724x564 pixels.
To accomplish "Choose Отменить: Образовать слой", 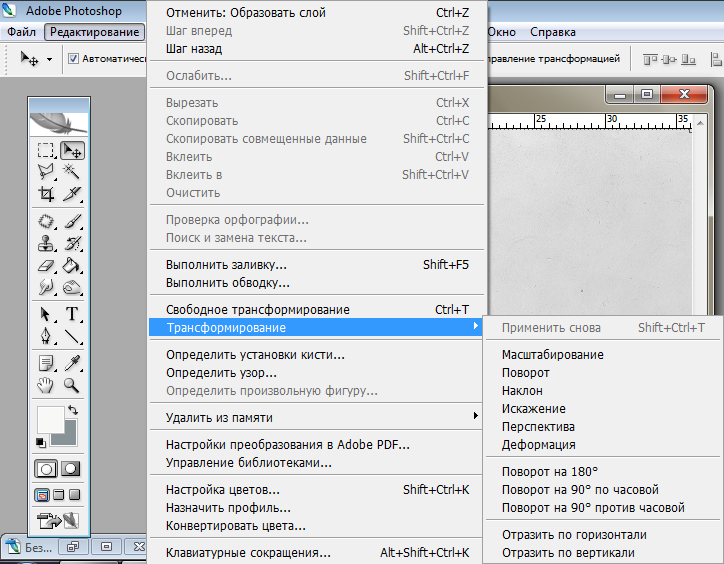I will point(317,12).
